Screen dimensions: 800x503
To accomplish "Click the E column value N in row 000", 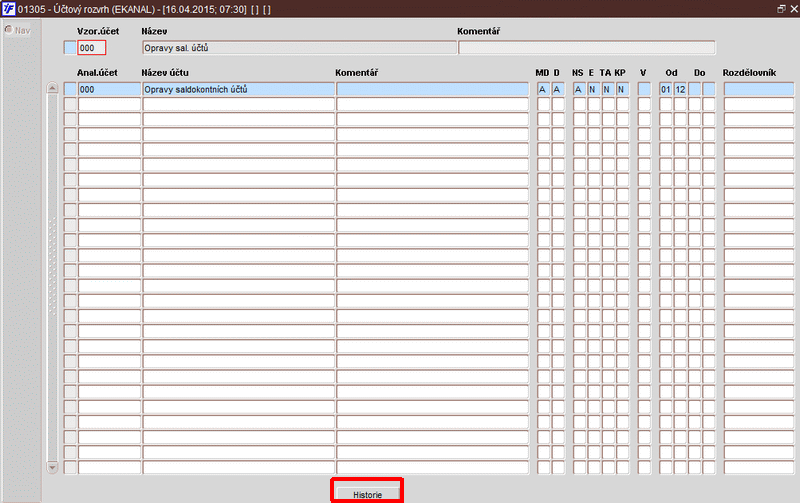I will pyautogui.click(x=593, y=89).
